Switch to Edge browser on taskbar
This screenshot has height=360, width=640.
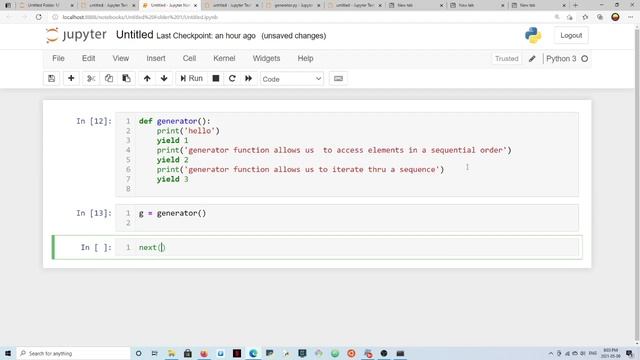(253, 353)
